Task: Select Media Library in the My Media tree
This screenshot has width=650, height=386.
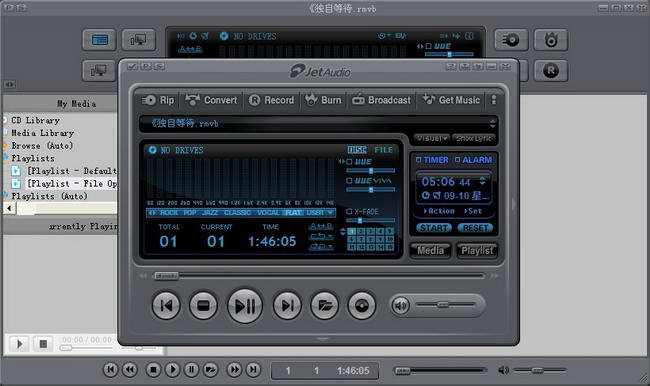Action: [x=42, y=133]
